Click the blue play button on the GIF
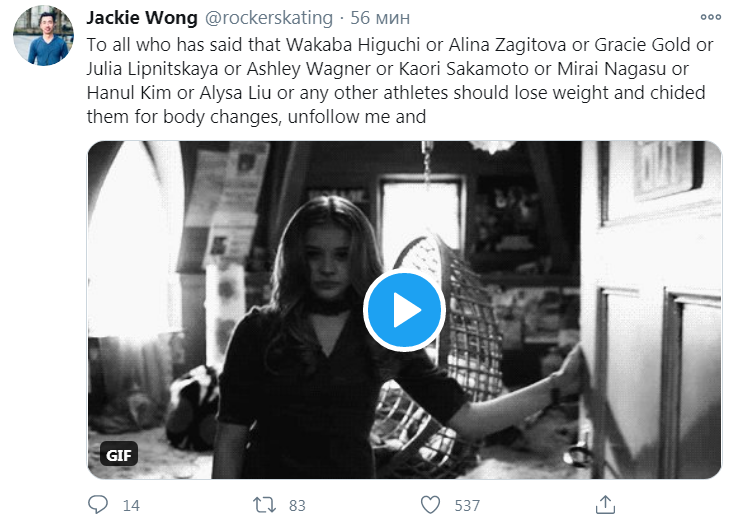This screenshot has height=528, width=736. coord(404,310)
